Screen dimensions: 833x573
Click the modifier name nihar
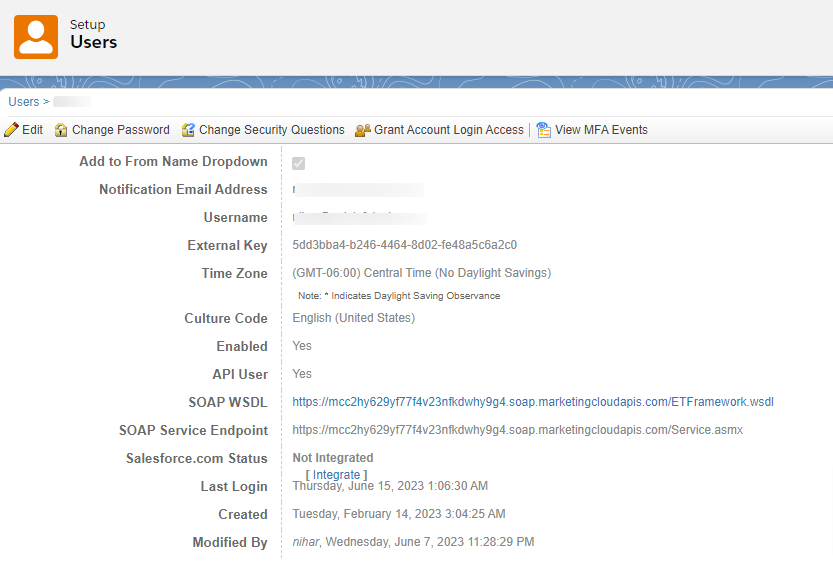point(305,542)
